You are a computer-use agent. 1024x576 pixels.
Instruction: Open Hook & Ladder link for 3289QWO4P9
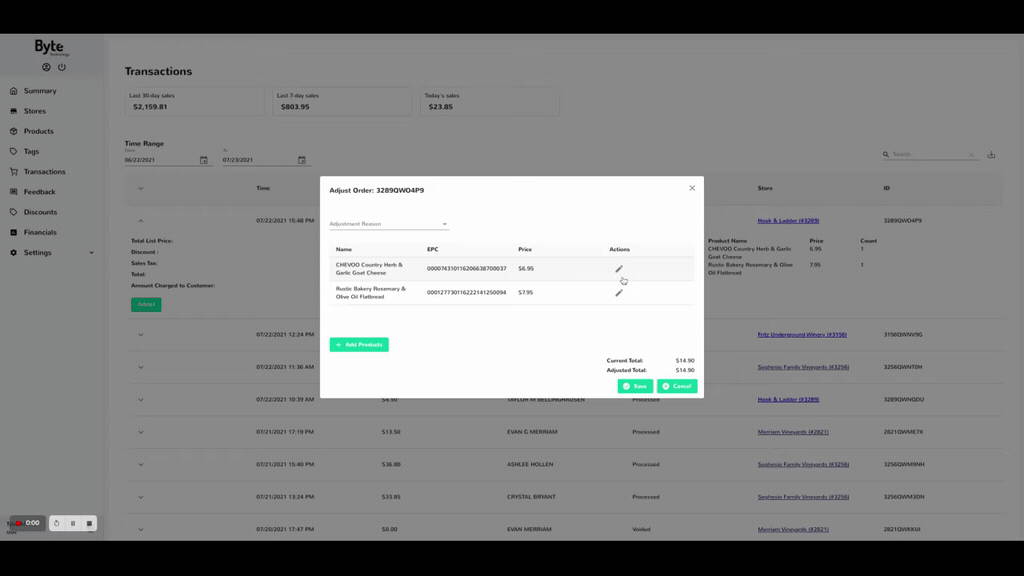point(788,221)
